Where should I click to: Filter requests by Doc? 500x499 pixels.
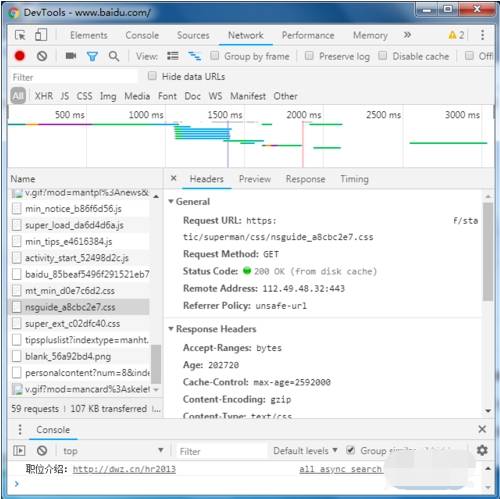192,96
